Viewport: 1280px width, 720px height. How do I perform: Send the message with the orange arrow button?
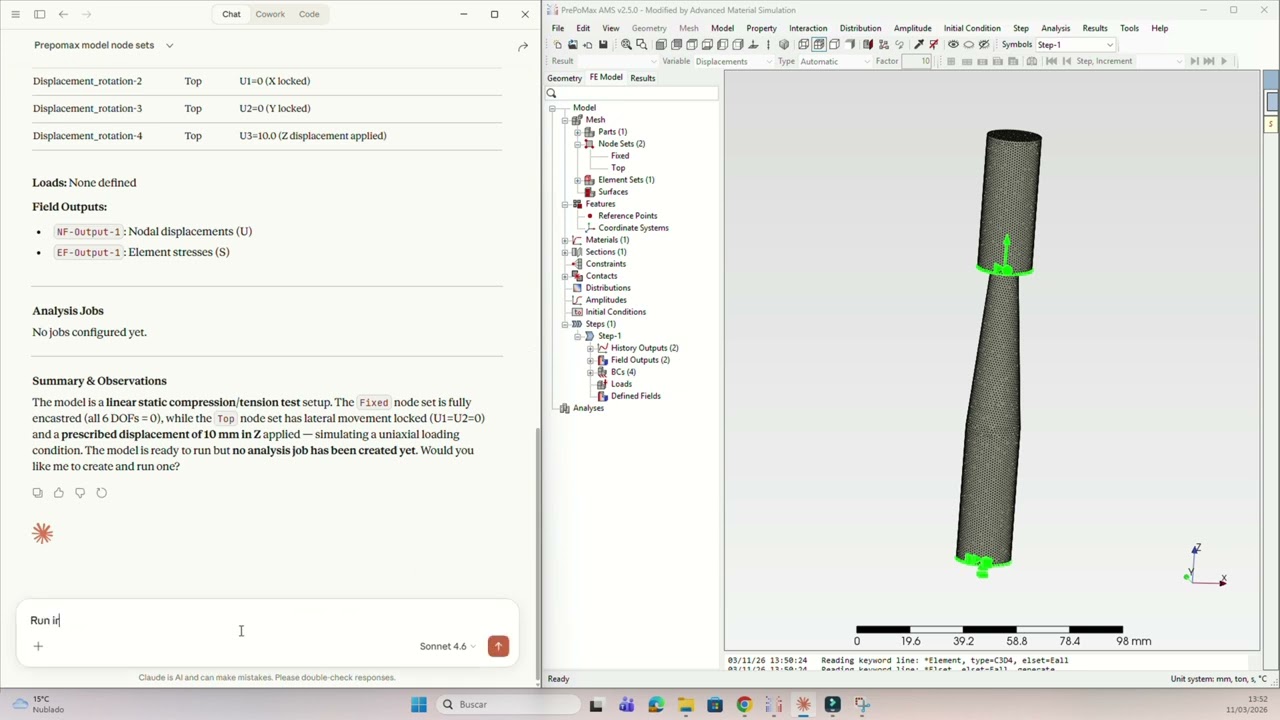(498, 646)
